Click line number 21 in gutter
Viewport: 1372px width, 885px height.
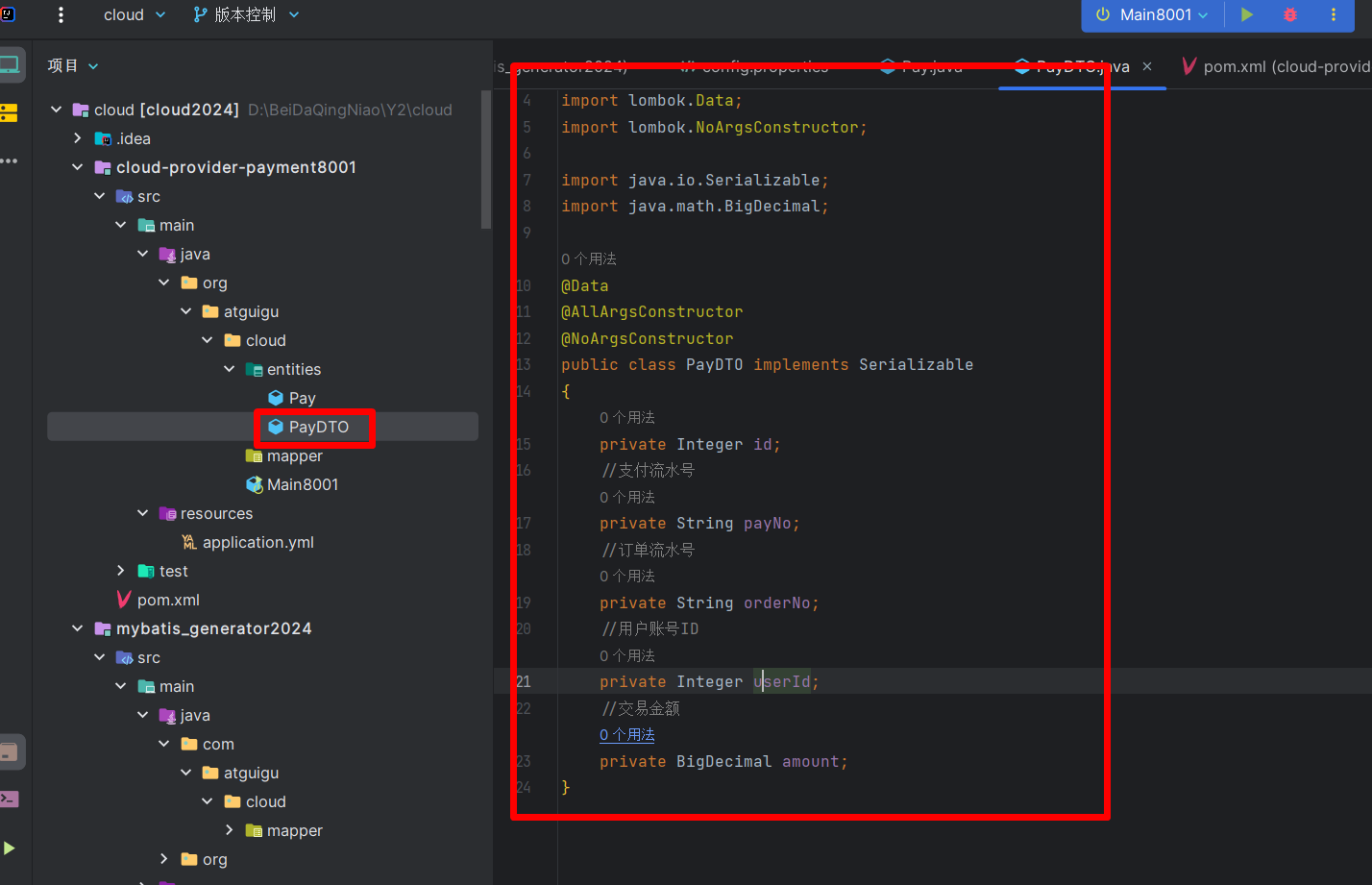[523, 682]
